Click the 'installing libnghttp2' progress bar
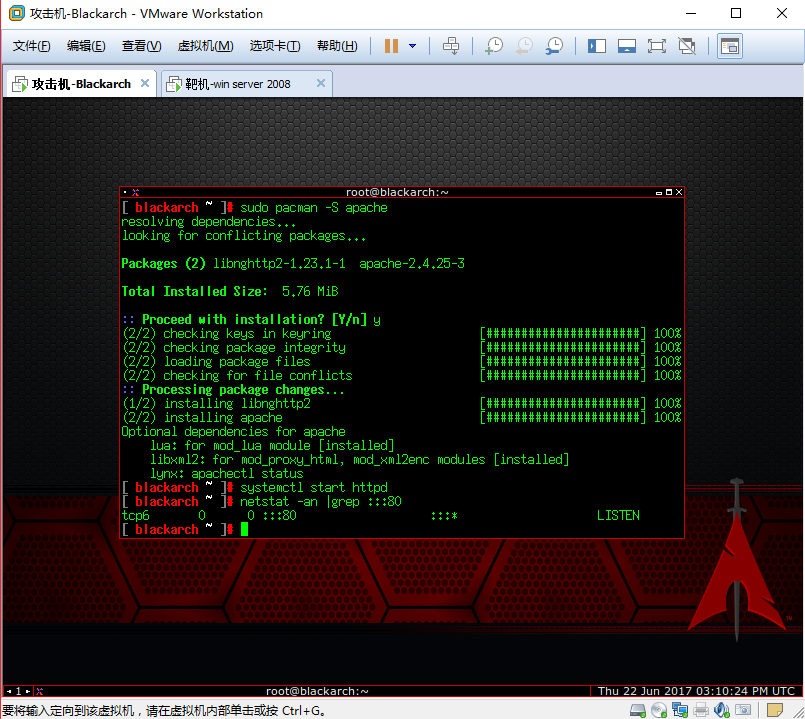The width and height of the screenshot is (805, 719). coord(562,404)
